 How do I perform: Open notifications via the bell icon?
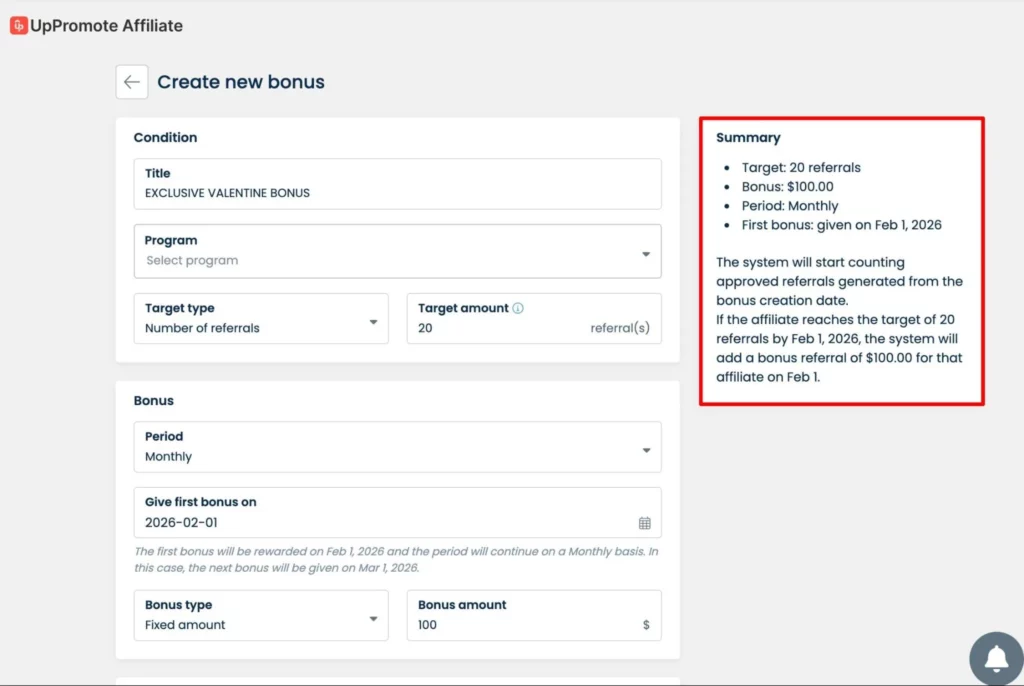click(x=996, y=658)
